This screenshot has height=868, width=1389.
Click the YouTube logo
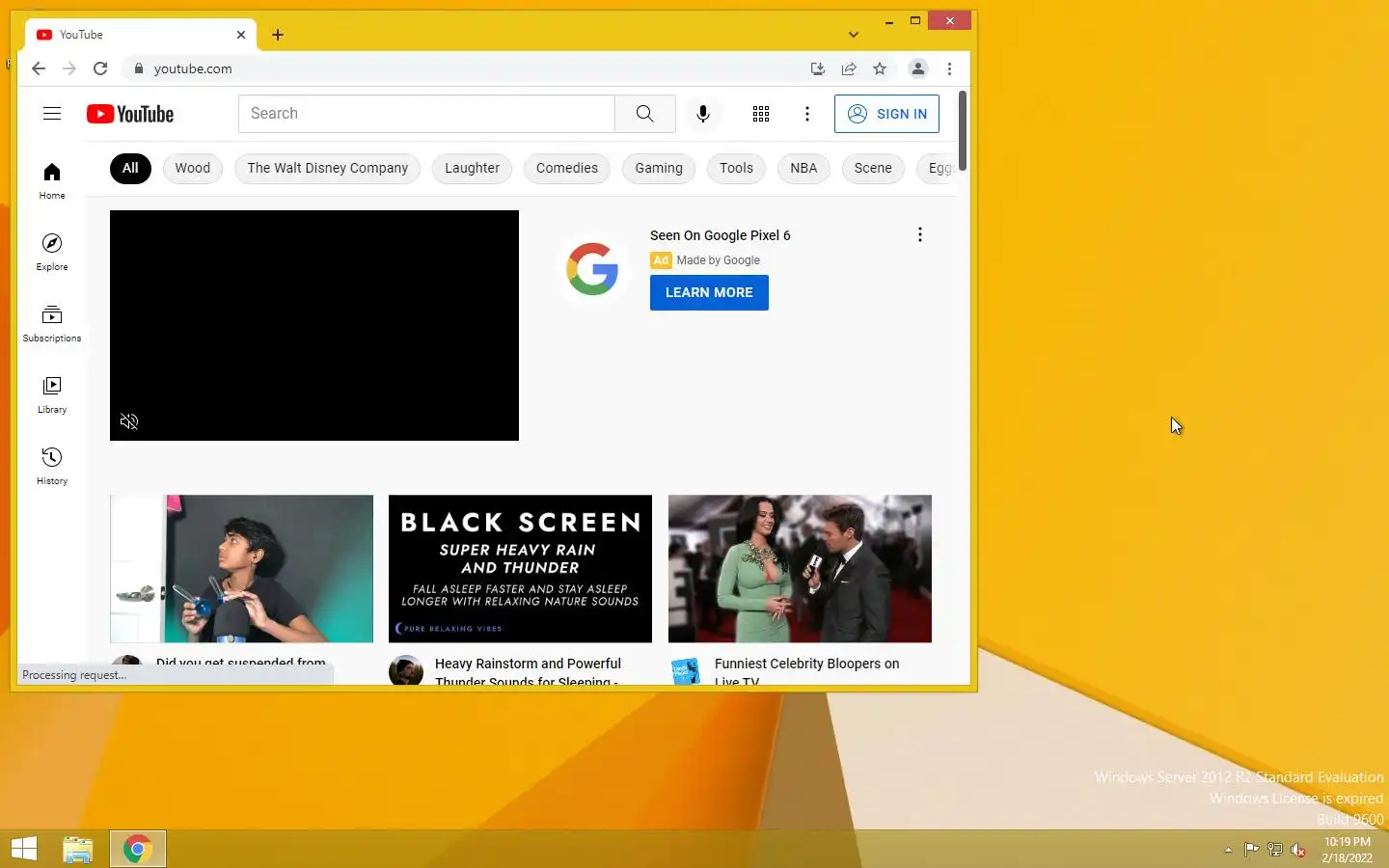point(130,114)
